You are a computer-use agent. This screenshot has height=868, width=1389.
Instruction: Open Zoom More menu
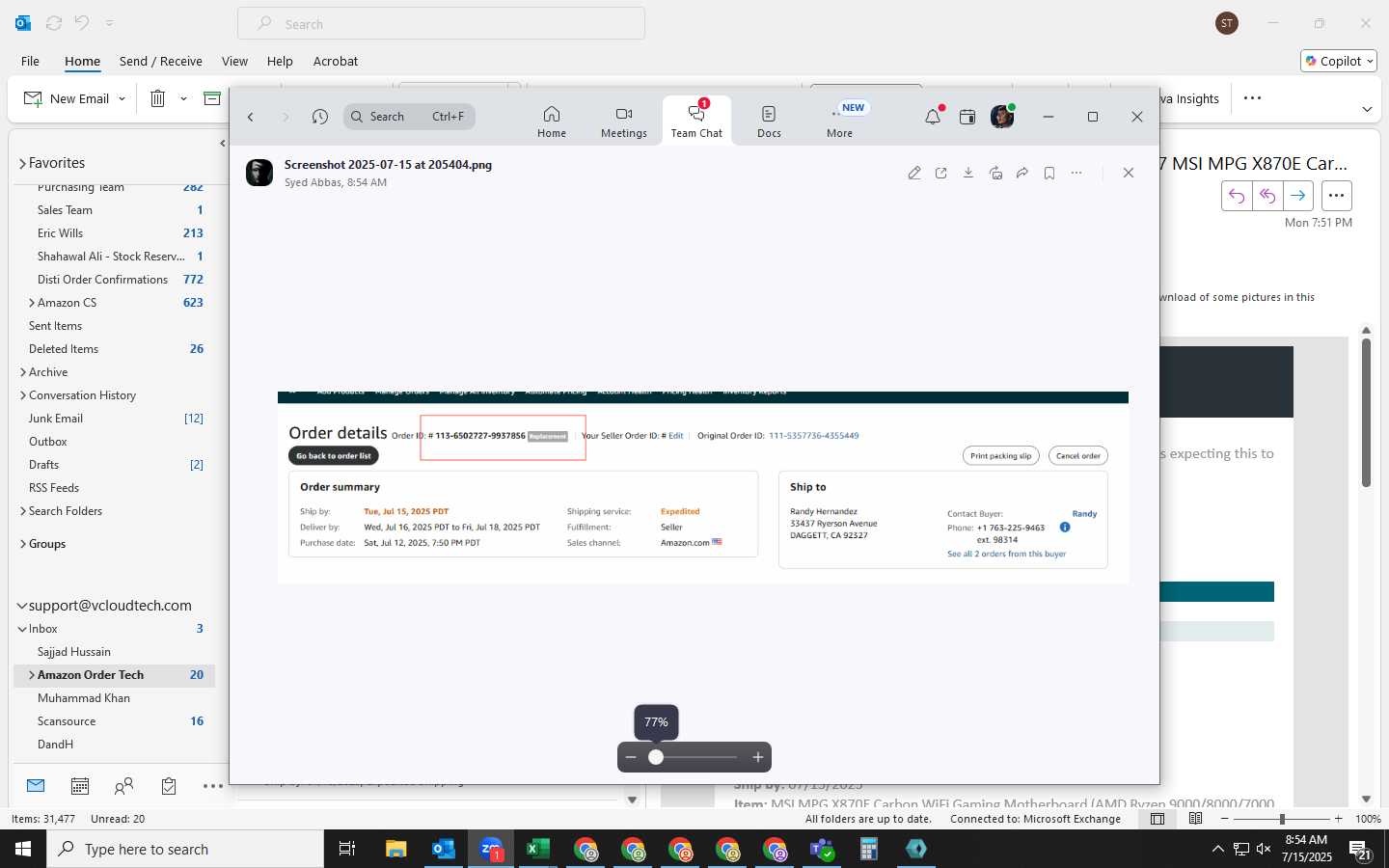coord(839,122)
